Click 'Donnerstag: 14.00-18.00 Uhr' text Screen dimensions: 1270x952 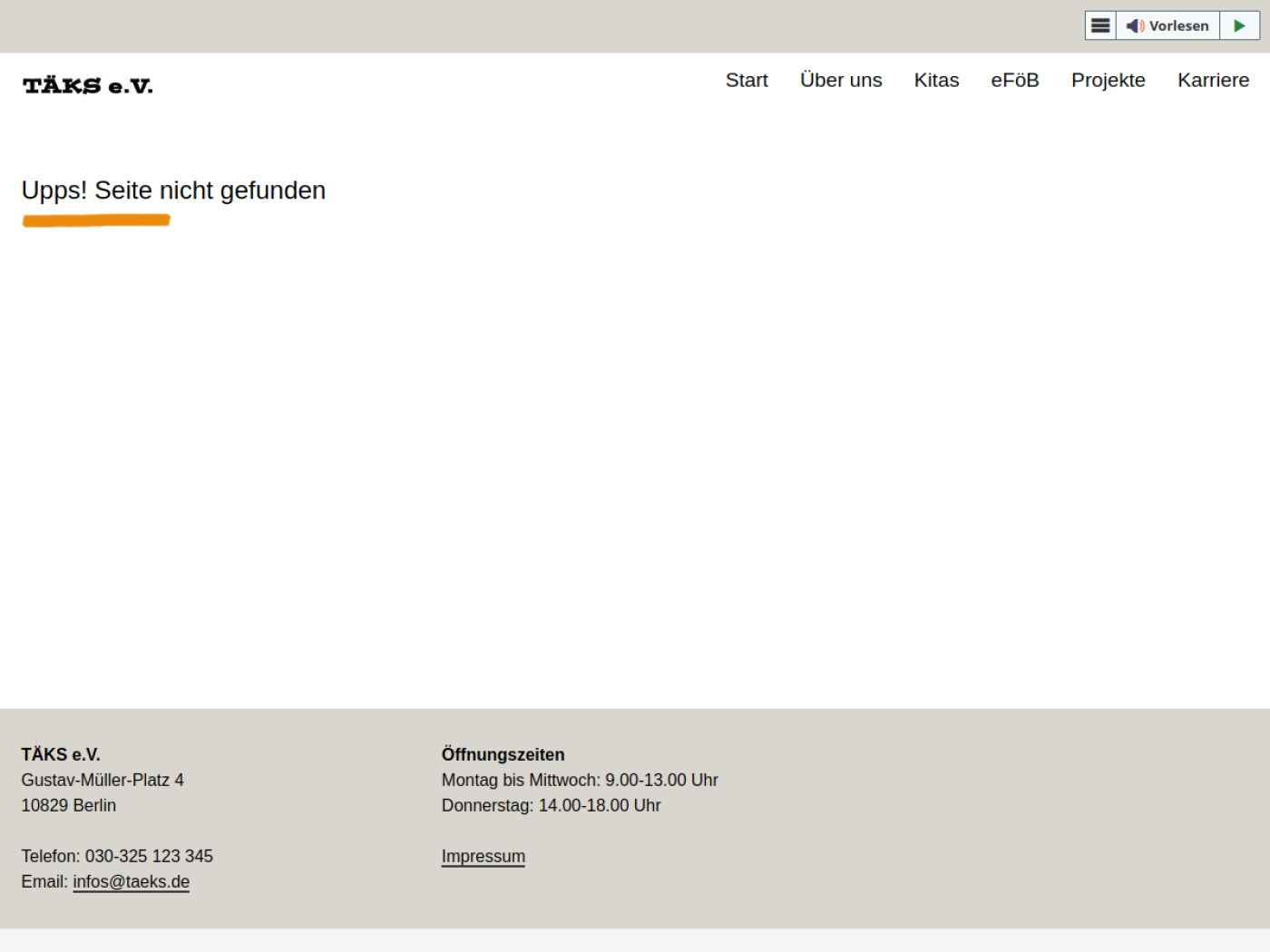[x=551, y=805]
